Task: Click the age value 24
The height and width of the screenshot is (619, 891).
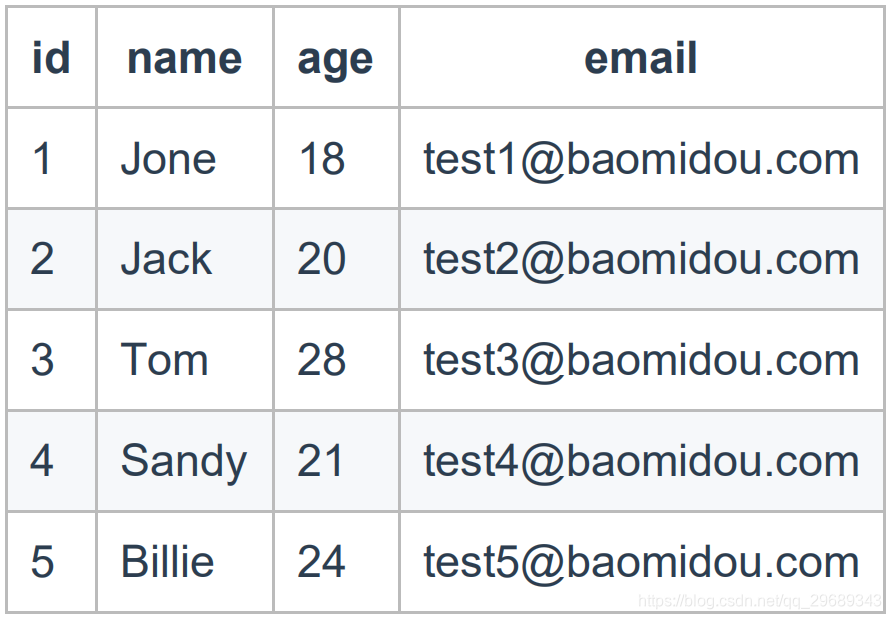Action: 321,562
